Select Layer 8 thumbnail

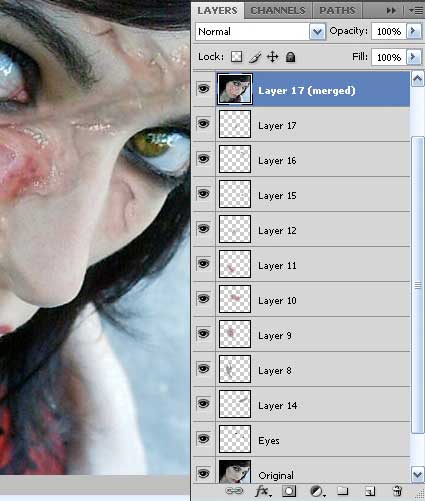(x=235, y=369)
